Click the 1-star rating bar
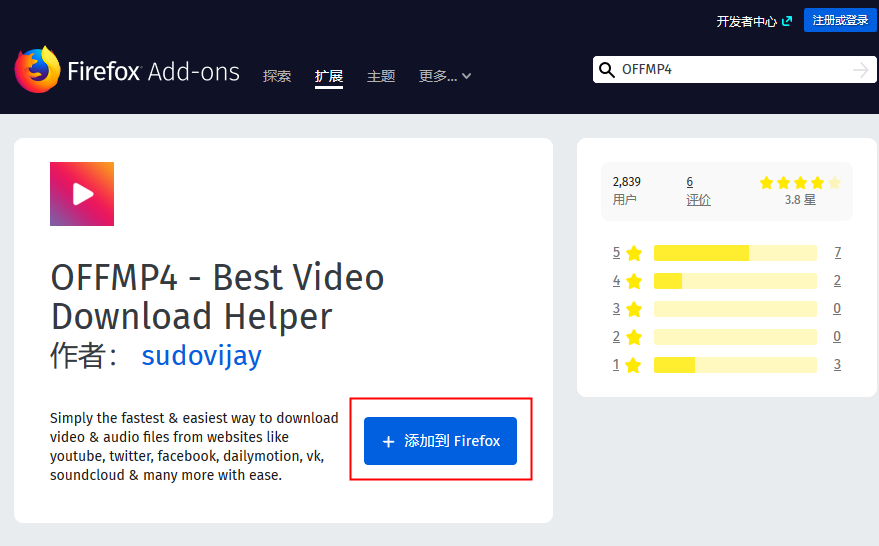The width and height of the screenshot is (879, 546). click(735, 365)
